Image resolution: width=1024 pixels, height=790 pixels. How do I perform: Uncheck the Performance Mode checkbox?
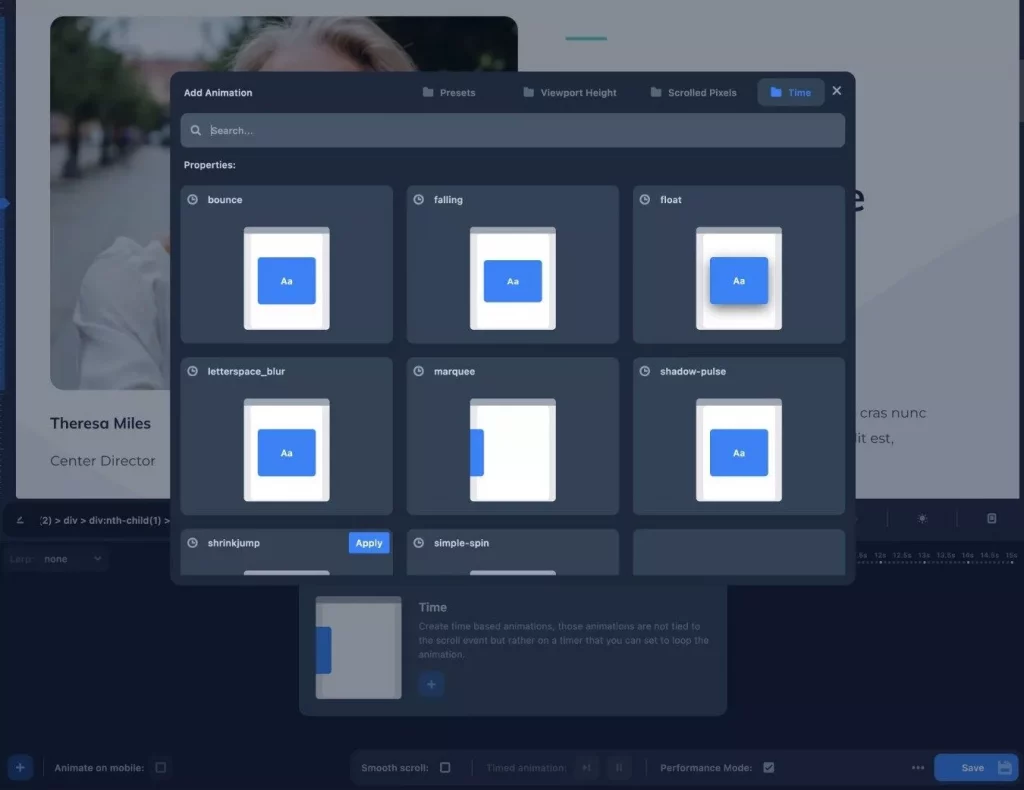768,768
